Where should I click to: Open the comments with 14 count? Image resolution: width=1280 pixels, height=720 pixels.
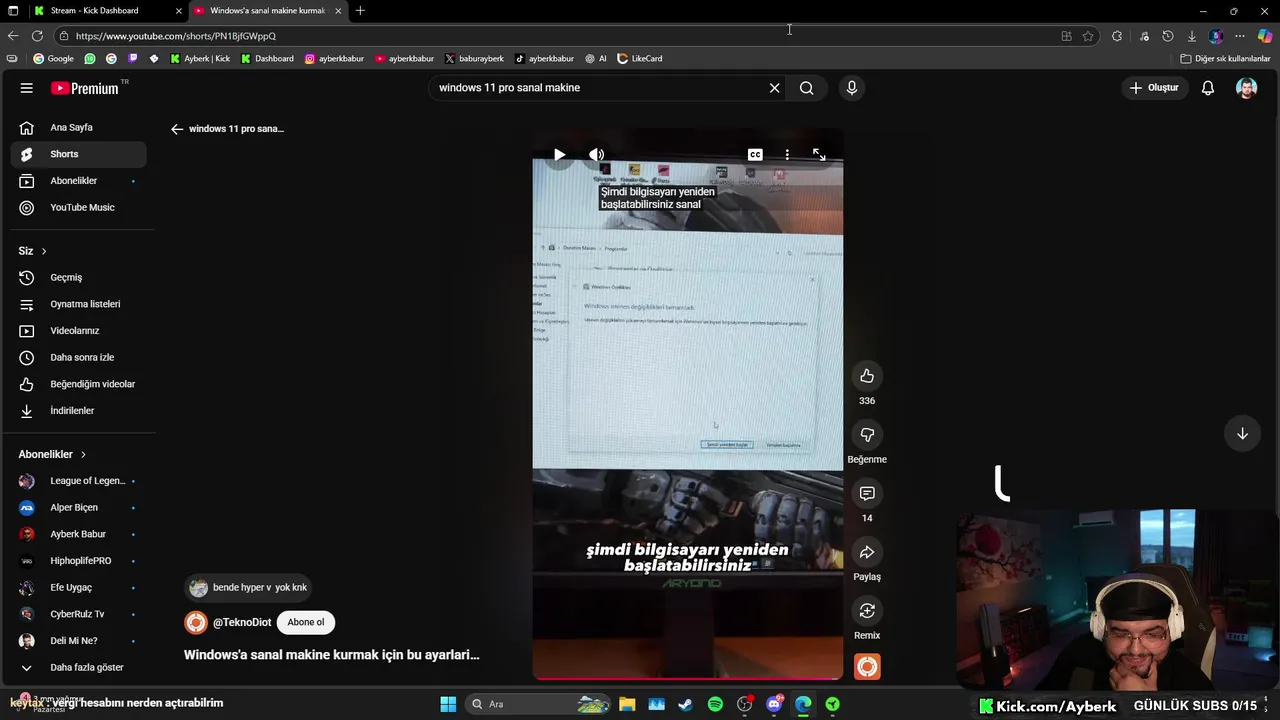click(867, 493)
